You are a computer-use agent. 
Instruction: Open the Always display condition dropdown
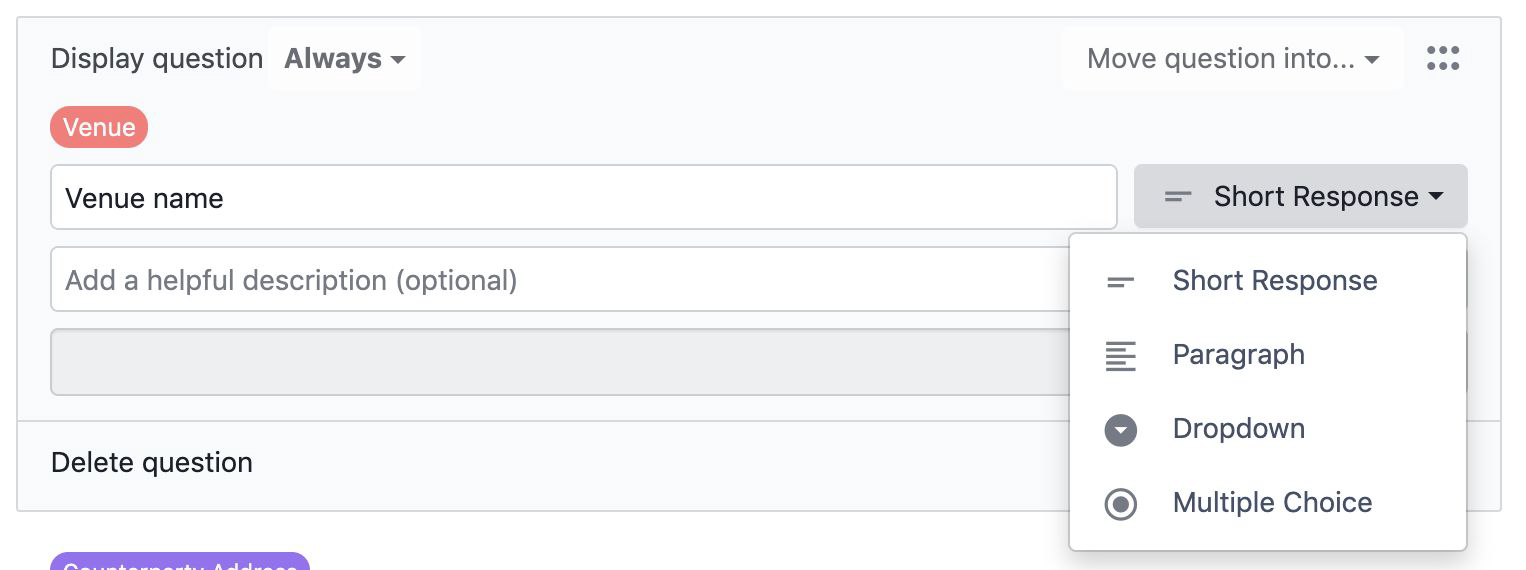(344, 59)
